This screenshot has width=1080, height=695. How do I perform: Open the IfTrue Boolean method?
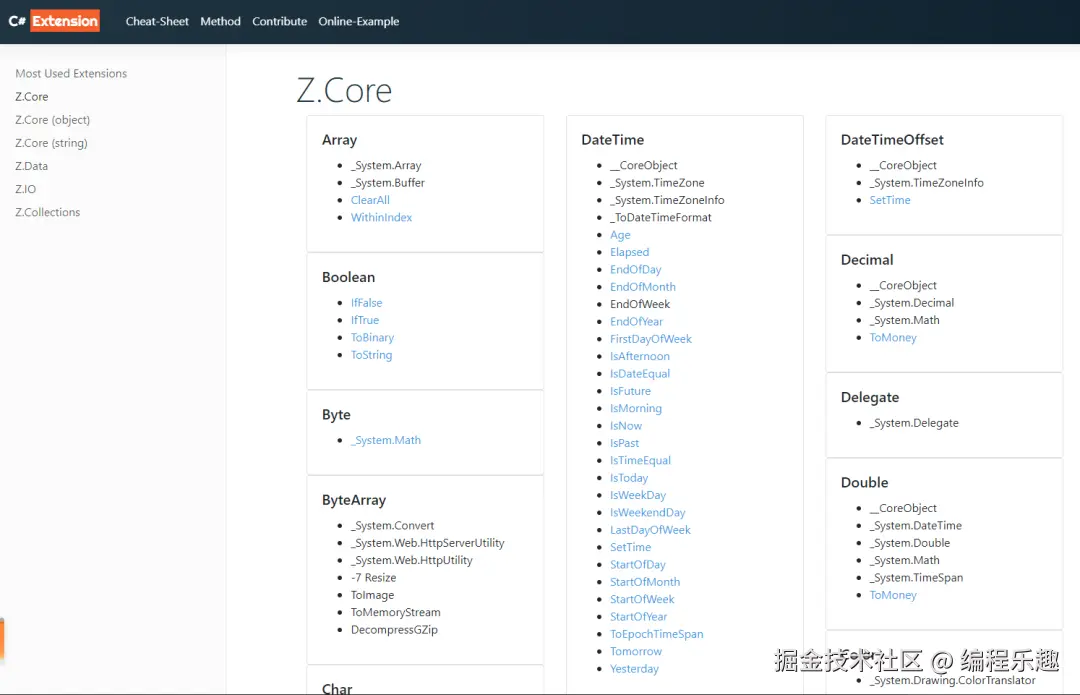click(x=364, y=320)
